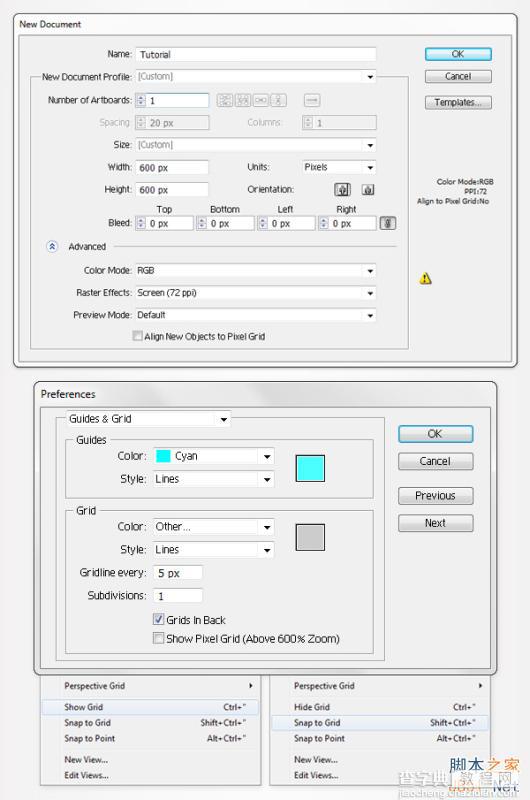Viewport: 530px width, 800px height.
Task: Enable Align New Objects to Pixel Grid
Action: (137, 336)
